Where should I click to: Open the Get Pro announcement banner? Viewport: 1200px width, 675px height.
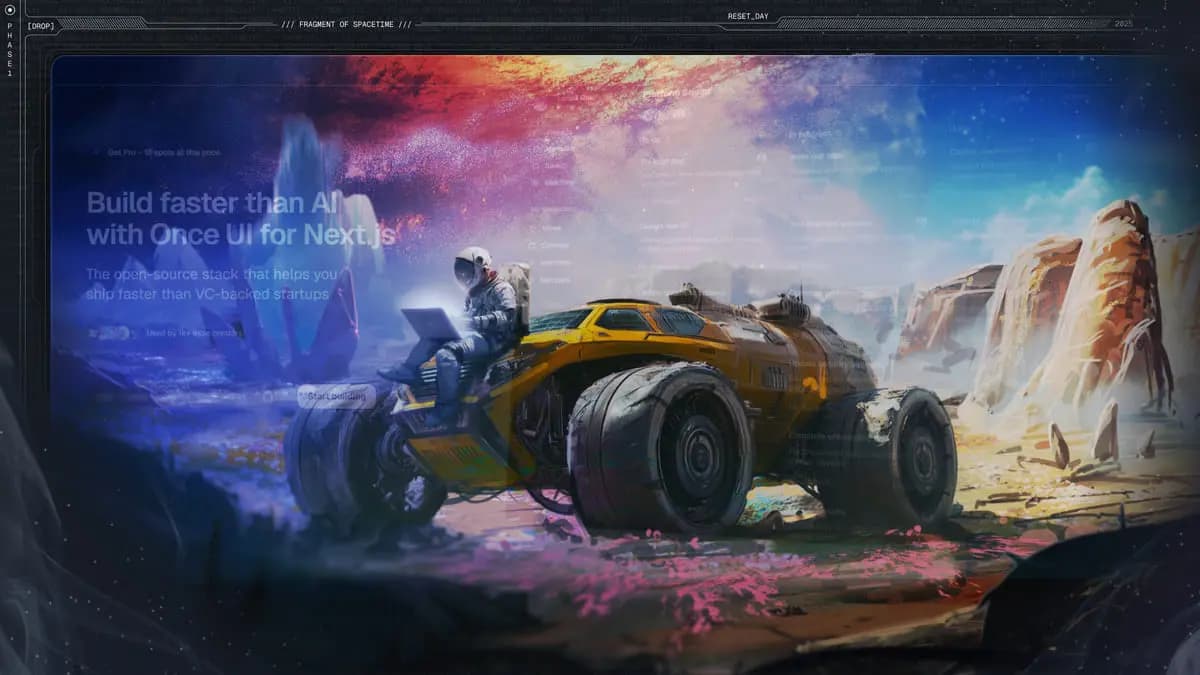pyautogui.click(x=164, y=153)
